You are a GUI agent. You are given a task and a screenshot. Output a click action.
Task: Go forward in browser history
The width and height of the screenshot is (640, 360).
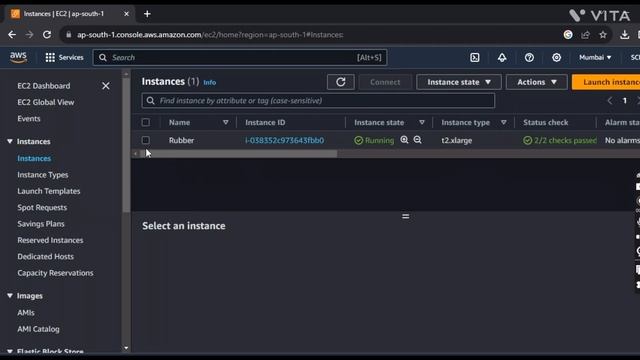[x=29, y=35]
